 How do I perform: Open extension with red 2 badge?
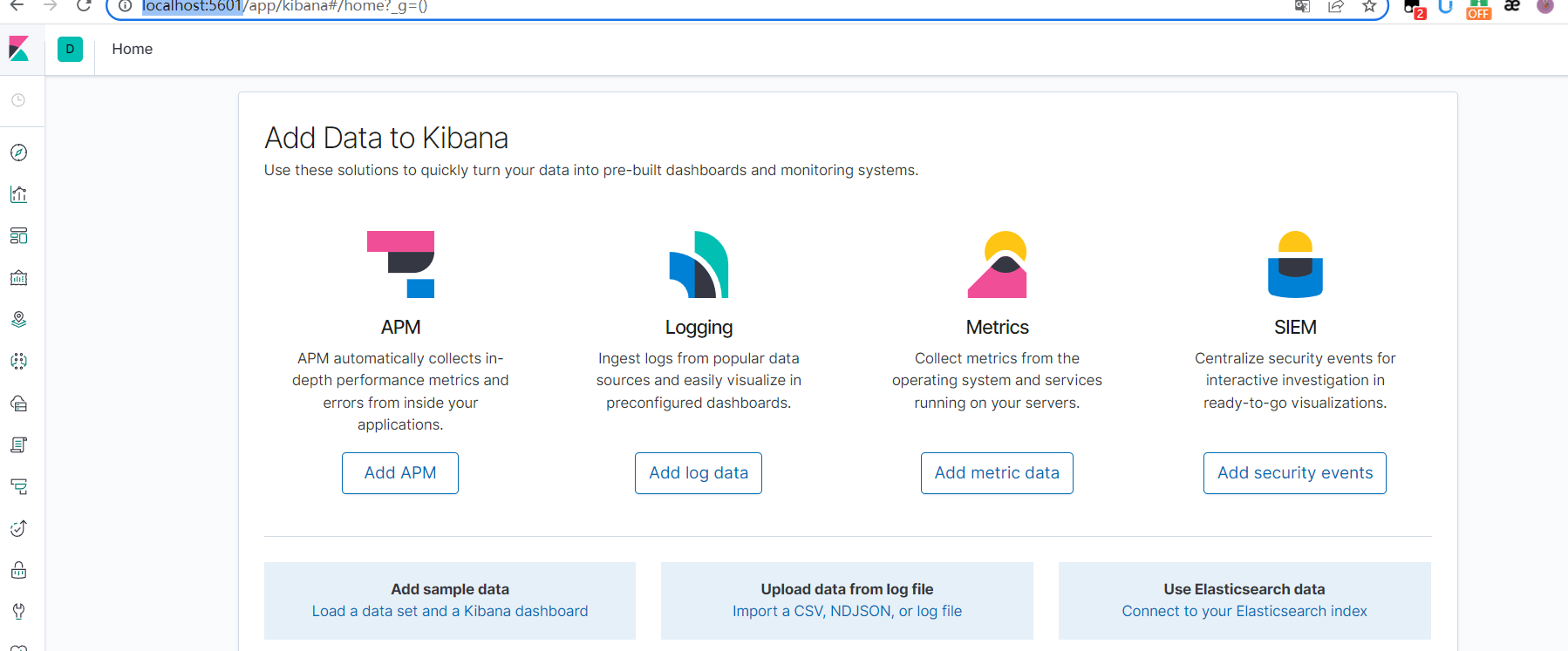[1415, 9]
